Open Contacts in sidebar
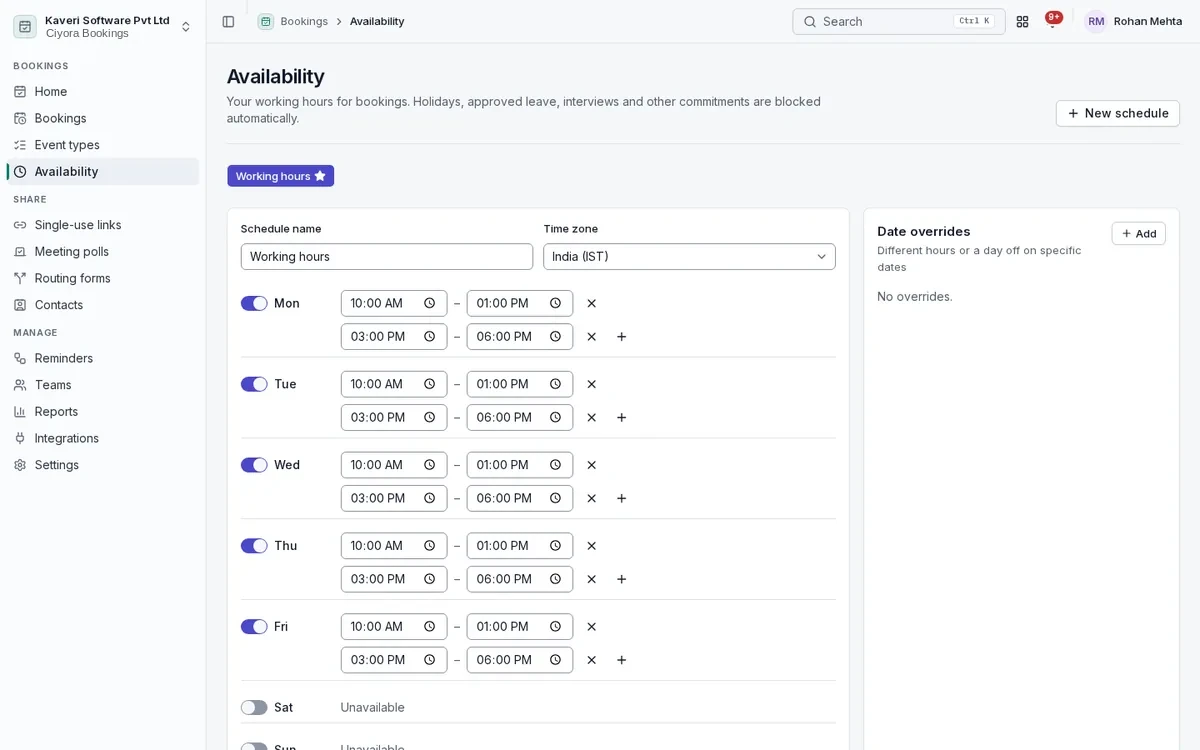This screenshot has height=750, width=1200. point(102,305)
